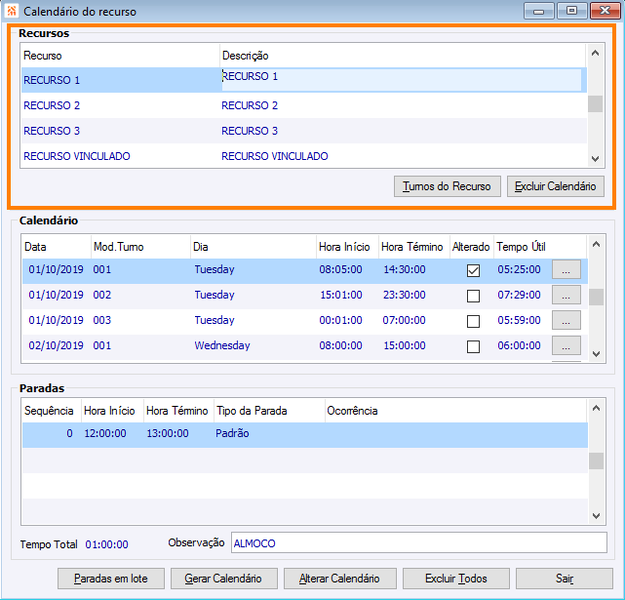Click the Observação text field
The image size is (625, 600).
click(x=419, y=543)
